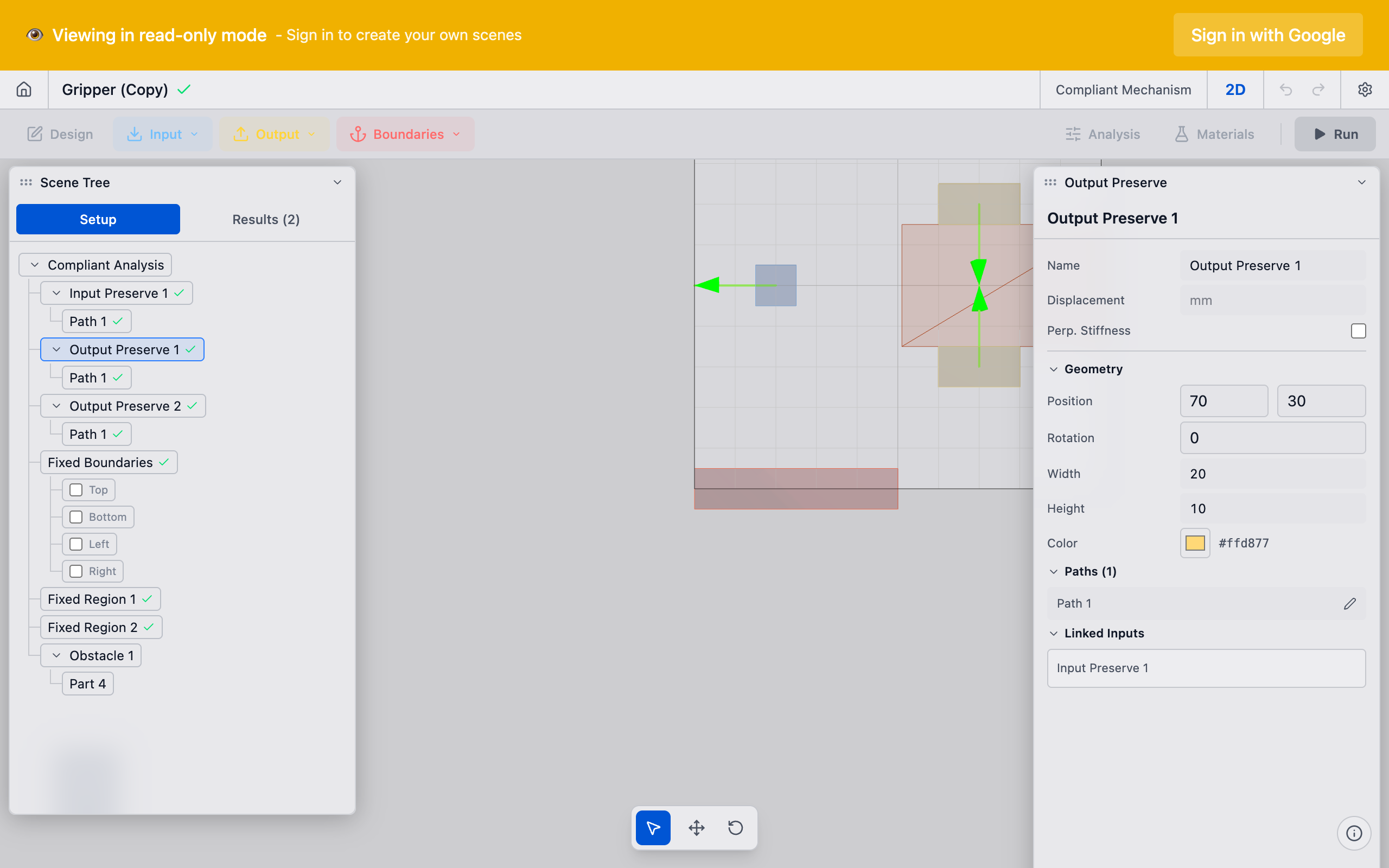Enable the Bottom fixed boundary checkbox
Screen dimensions: 1389x868
pyautogui.click(x=76, y=516)
